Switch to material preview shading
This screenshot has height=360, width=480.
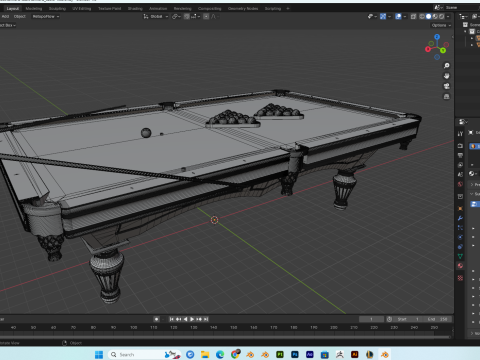point(435,16)
